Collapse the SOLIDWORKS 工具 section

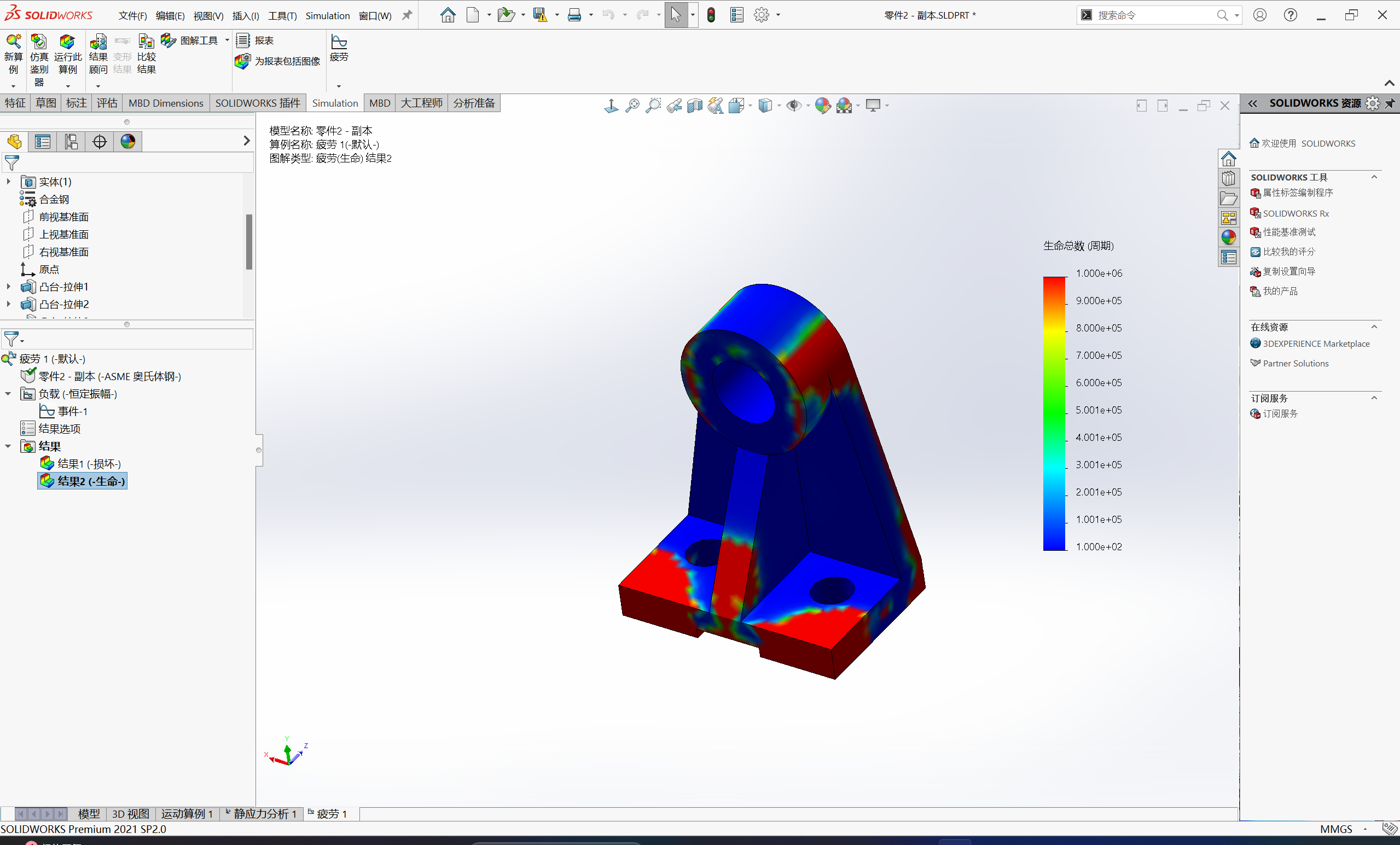(1374, 177)
